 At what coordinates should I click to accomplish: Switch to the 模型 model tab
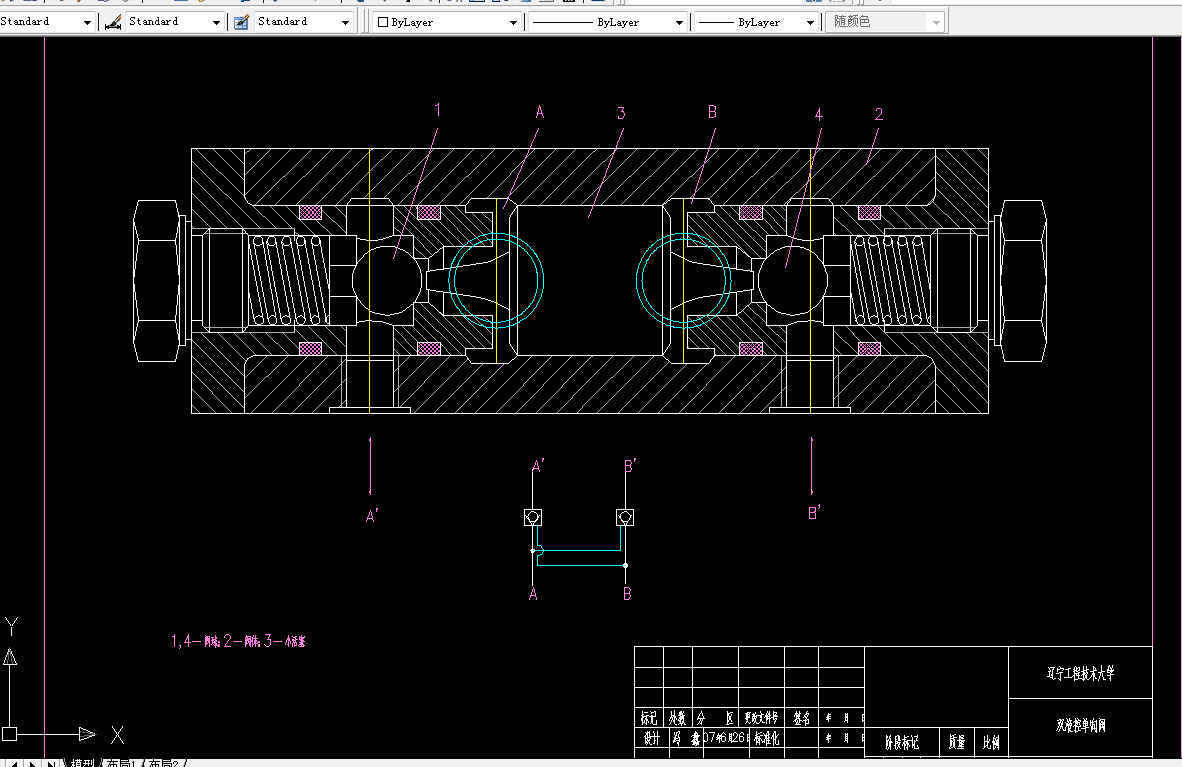click(81, 762)
